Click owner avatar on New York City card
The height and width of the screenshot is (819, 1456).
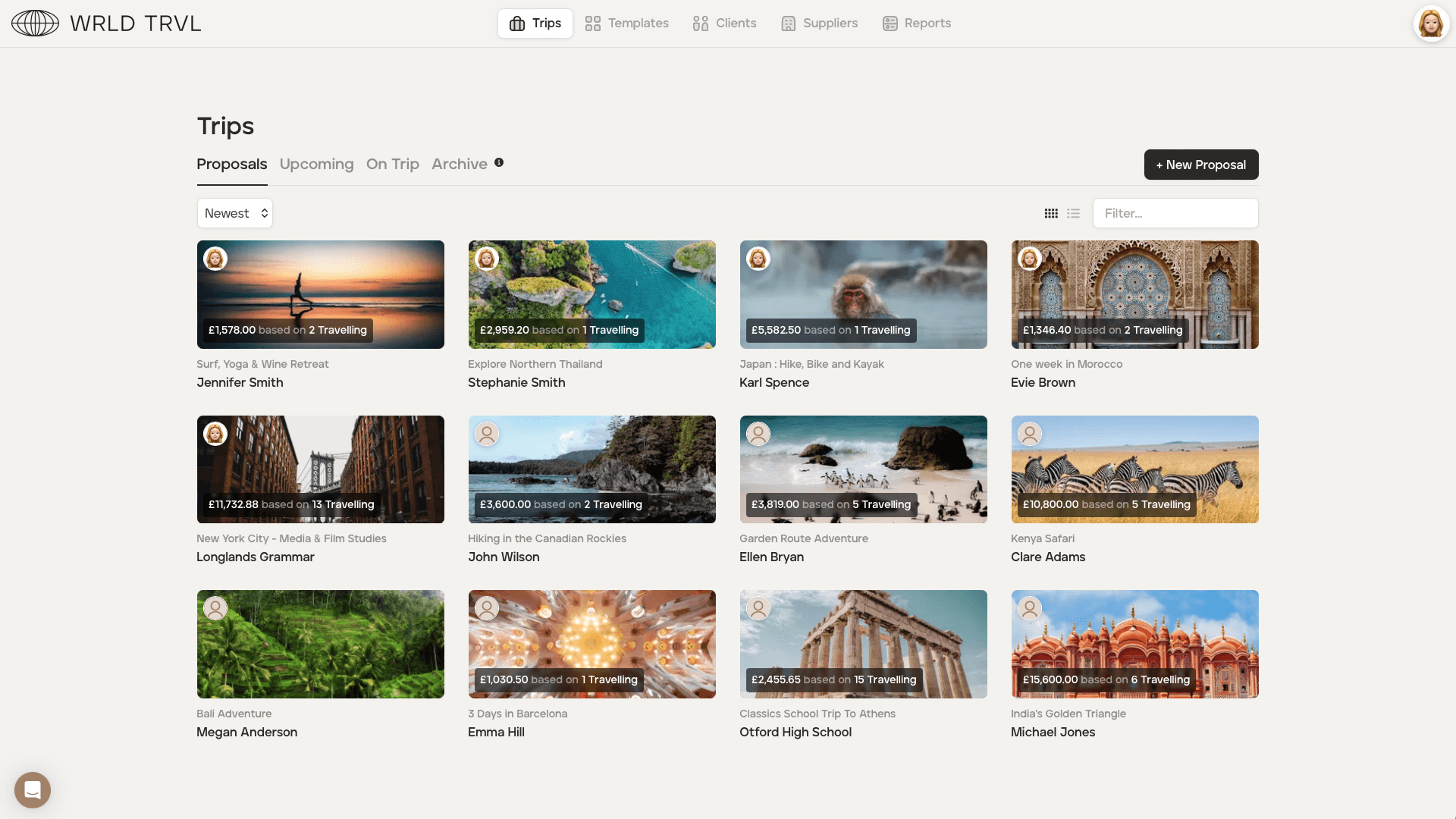point(215,434)
